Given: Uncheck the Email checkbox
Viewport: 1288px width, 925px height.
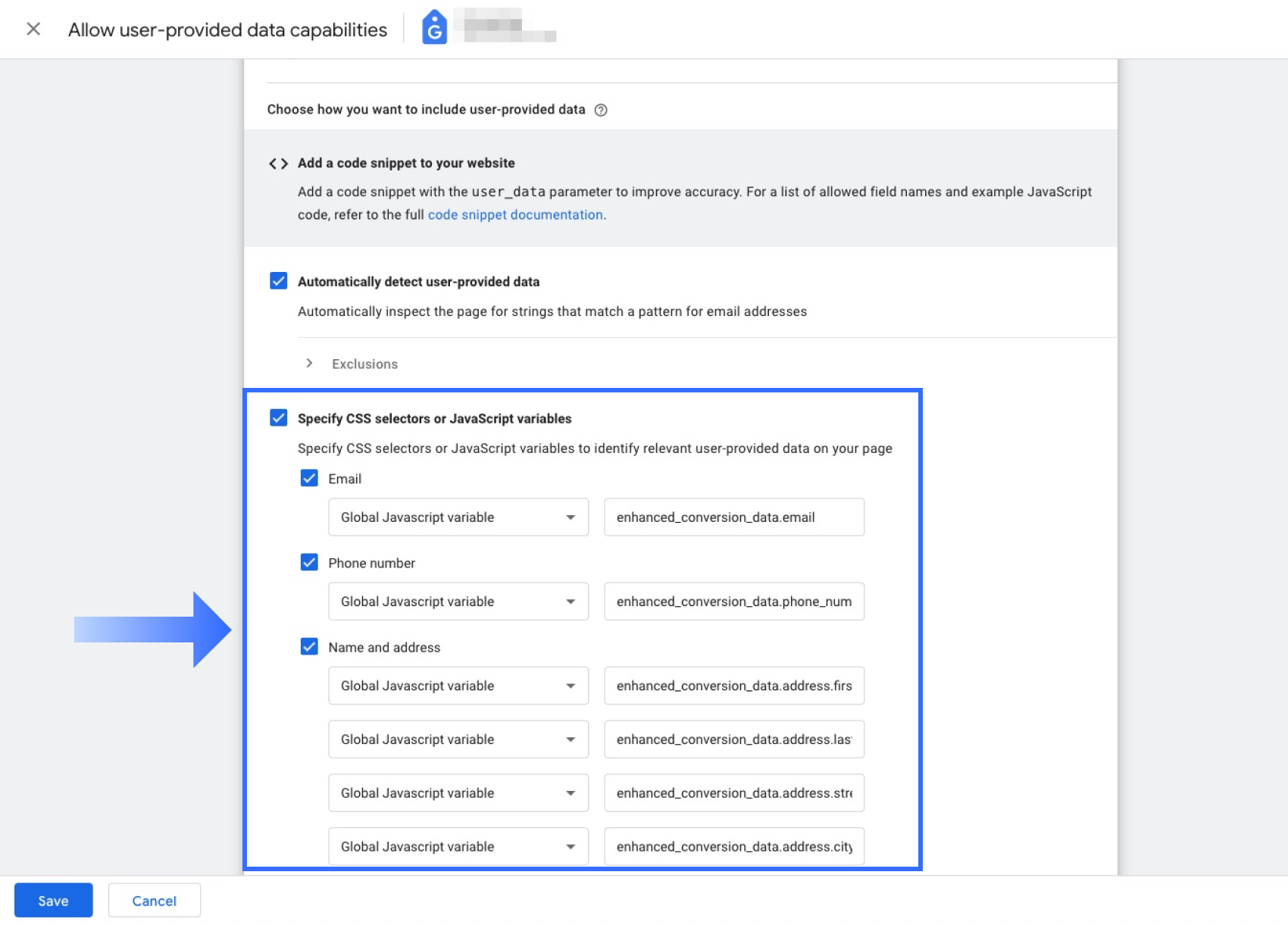Looking at the screenshot, I should (x=309, y=478).
